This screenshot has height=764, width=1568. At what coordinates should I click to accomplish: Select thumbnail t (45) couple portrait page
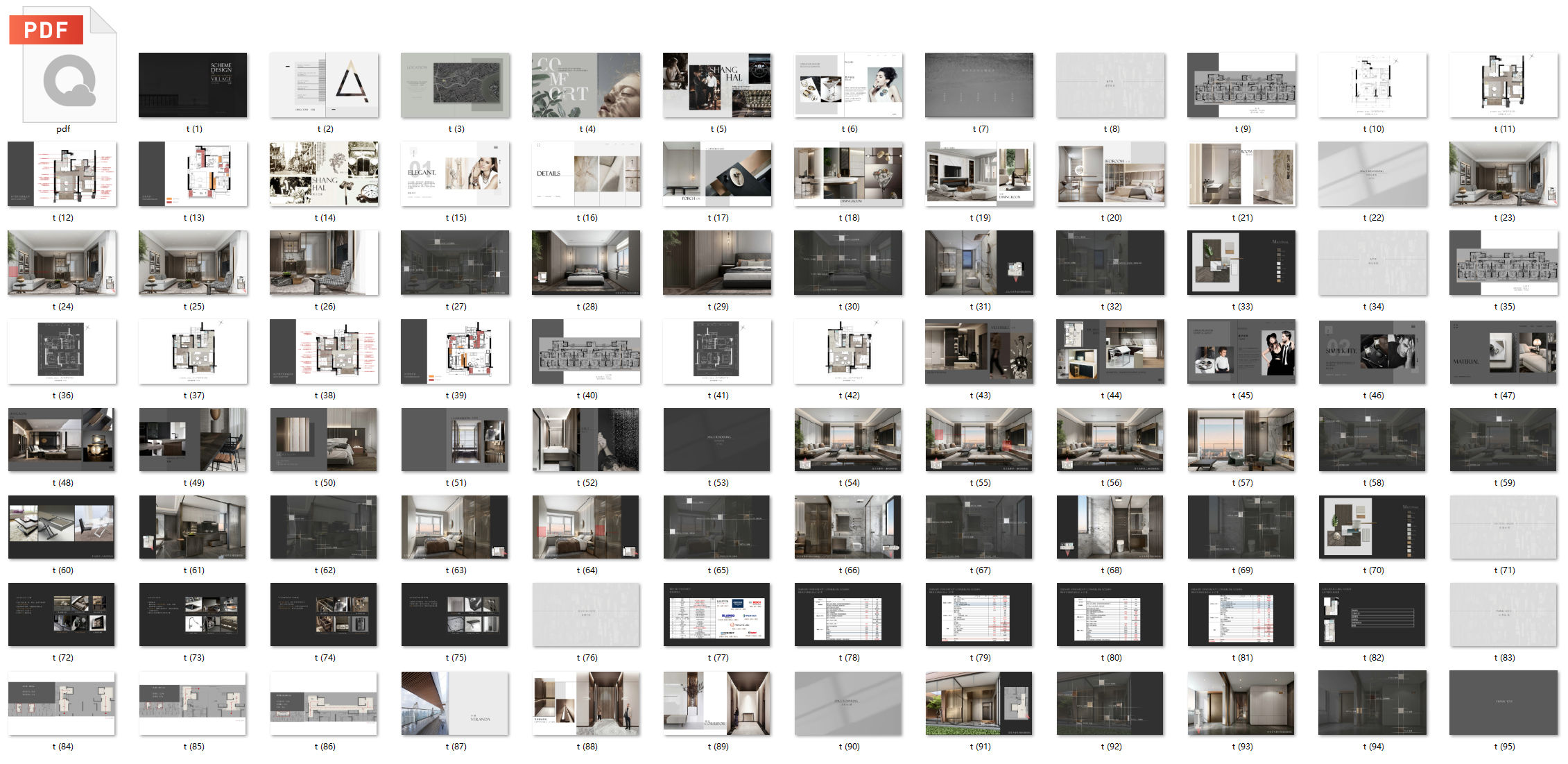pyautogui.click(x=1241, y=351)
